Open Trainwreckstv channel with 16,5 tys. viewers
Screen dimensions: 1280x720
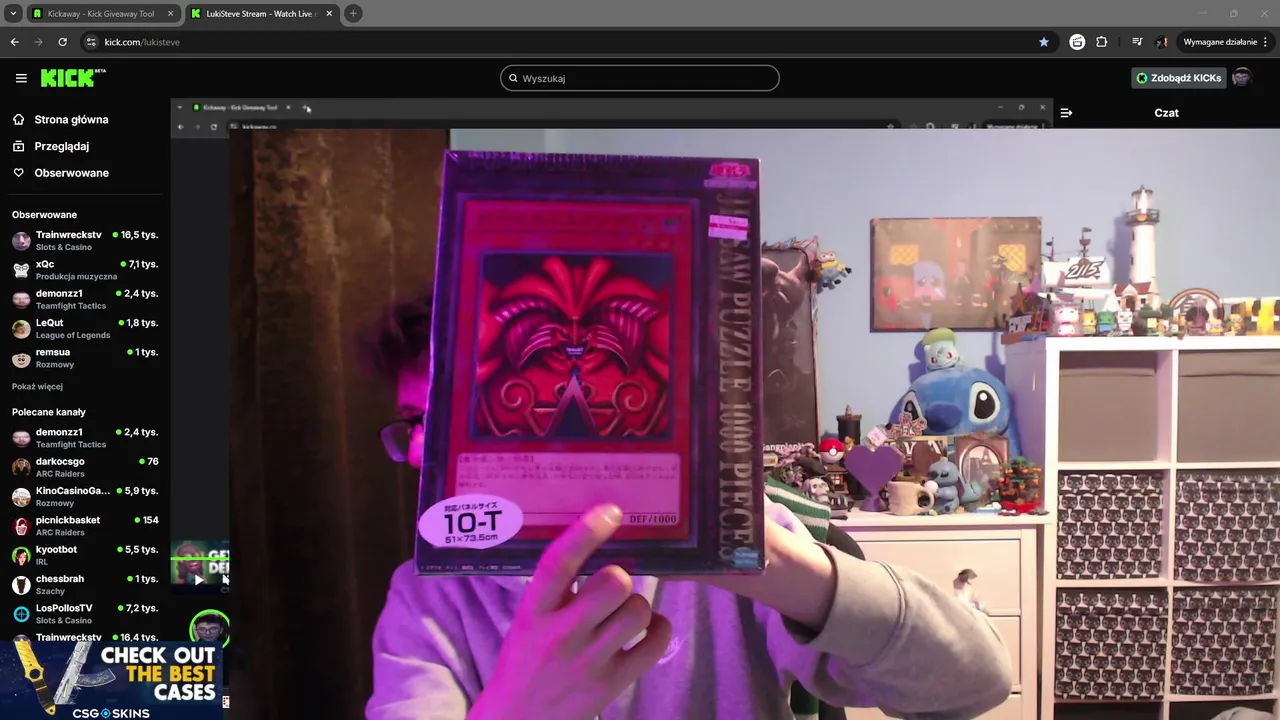click(x=85, y=241)
